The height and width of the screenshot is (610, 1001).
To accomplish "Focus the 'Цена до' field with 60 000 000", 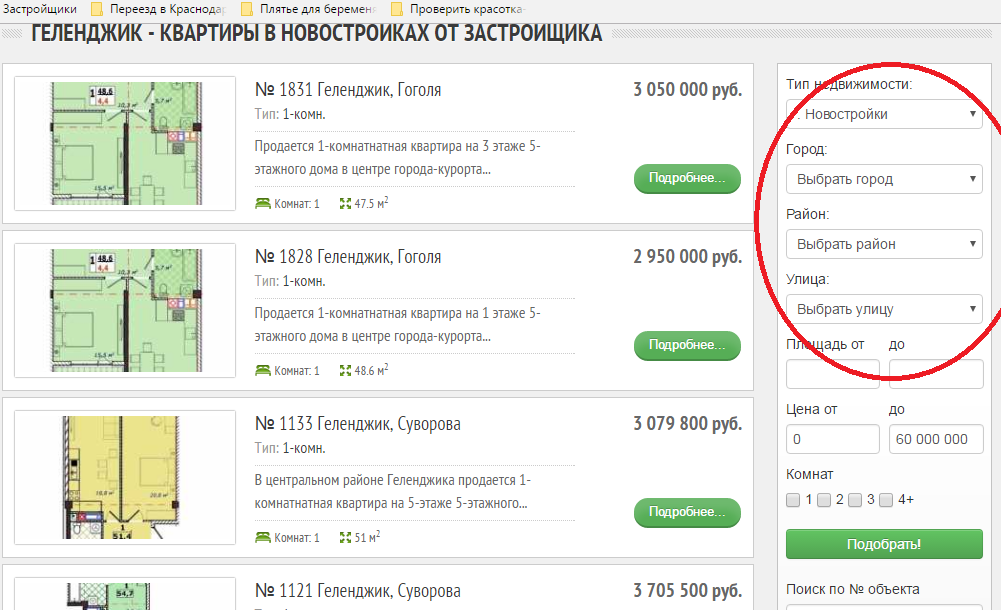I will tap(936, 439).
